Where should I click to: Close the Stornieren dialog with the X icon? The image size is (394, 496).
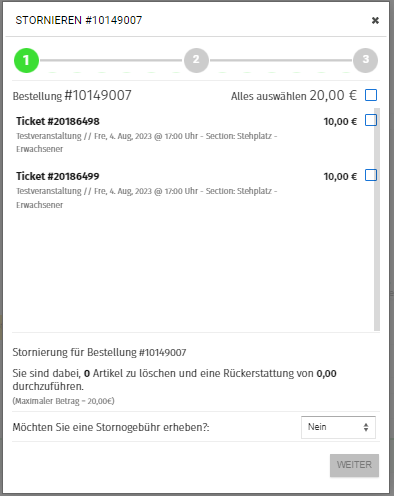(375, 21)
